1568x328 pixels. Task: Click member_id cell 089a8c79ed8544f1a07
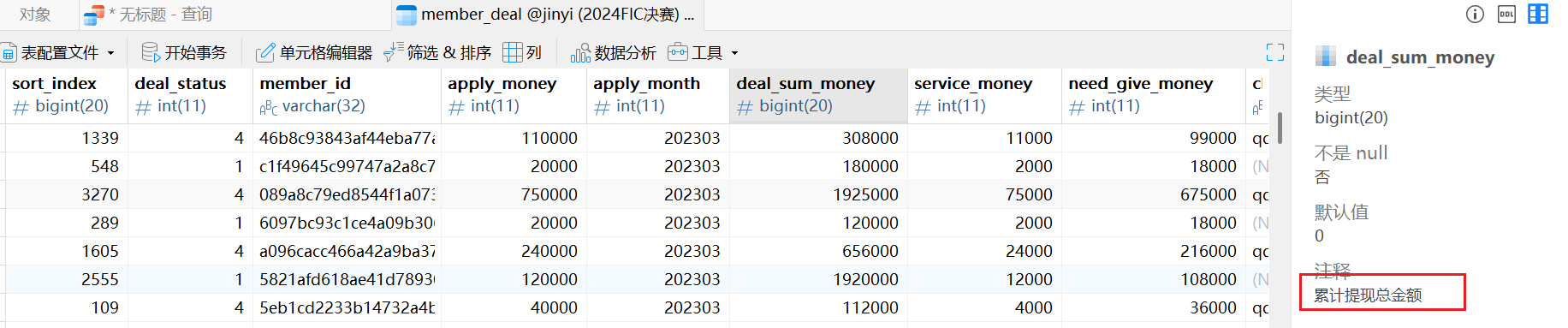(x=347, y=194)
